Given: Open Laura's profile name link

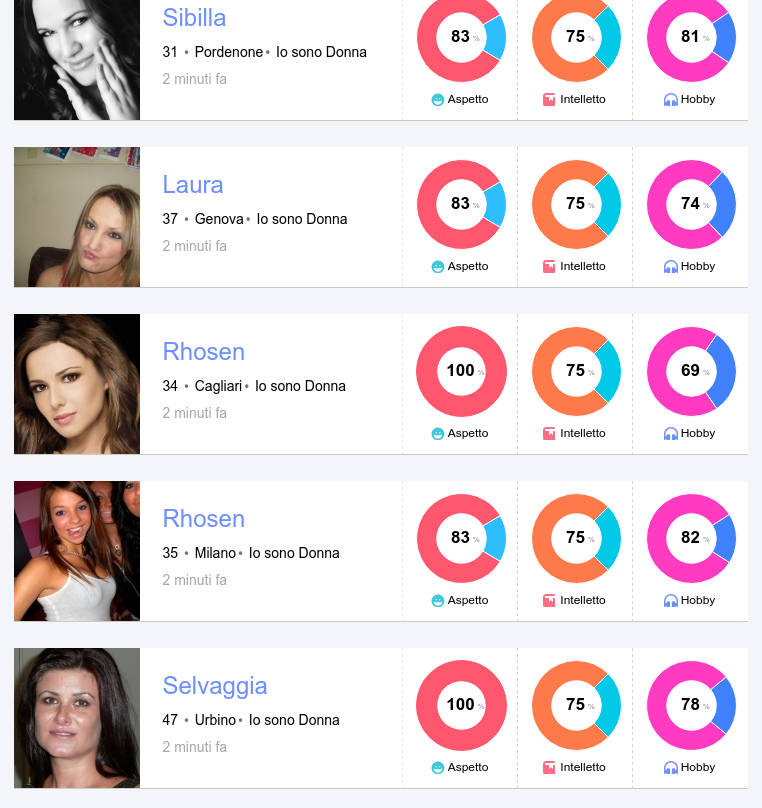Looking at the screenshot, I should click(x=193, y=184).
